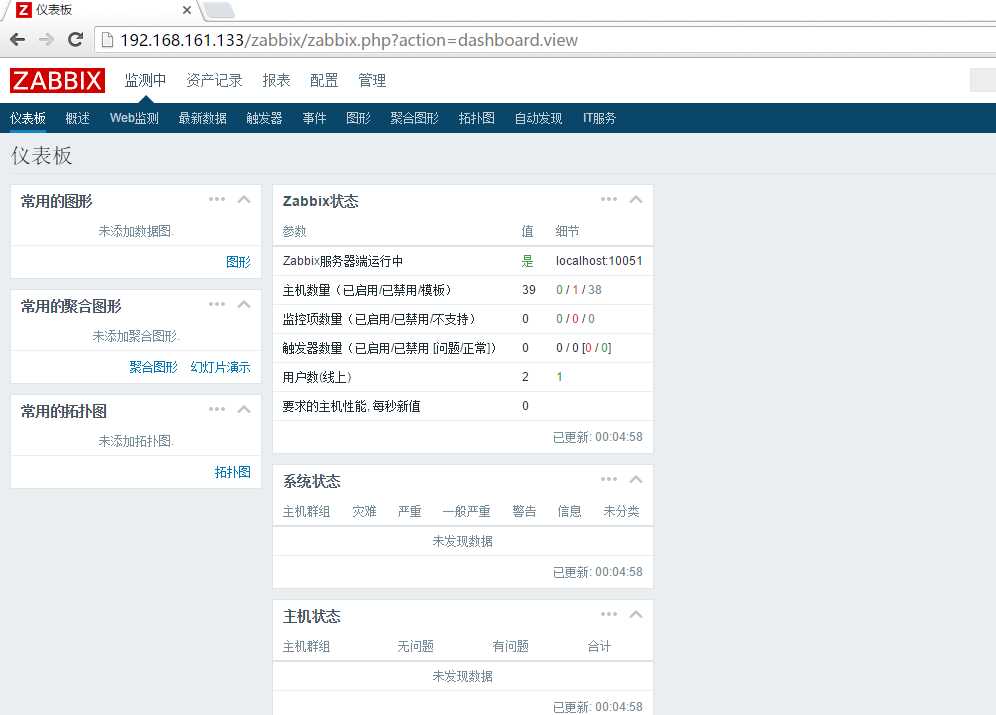The height and width of the screenshot is (715, 996).
Task: Click the 是 server running value
Action: 527,261
